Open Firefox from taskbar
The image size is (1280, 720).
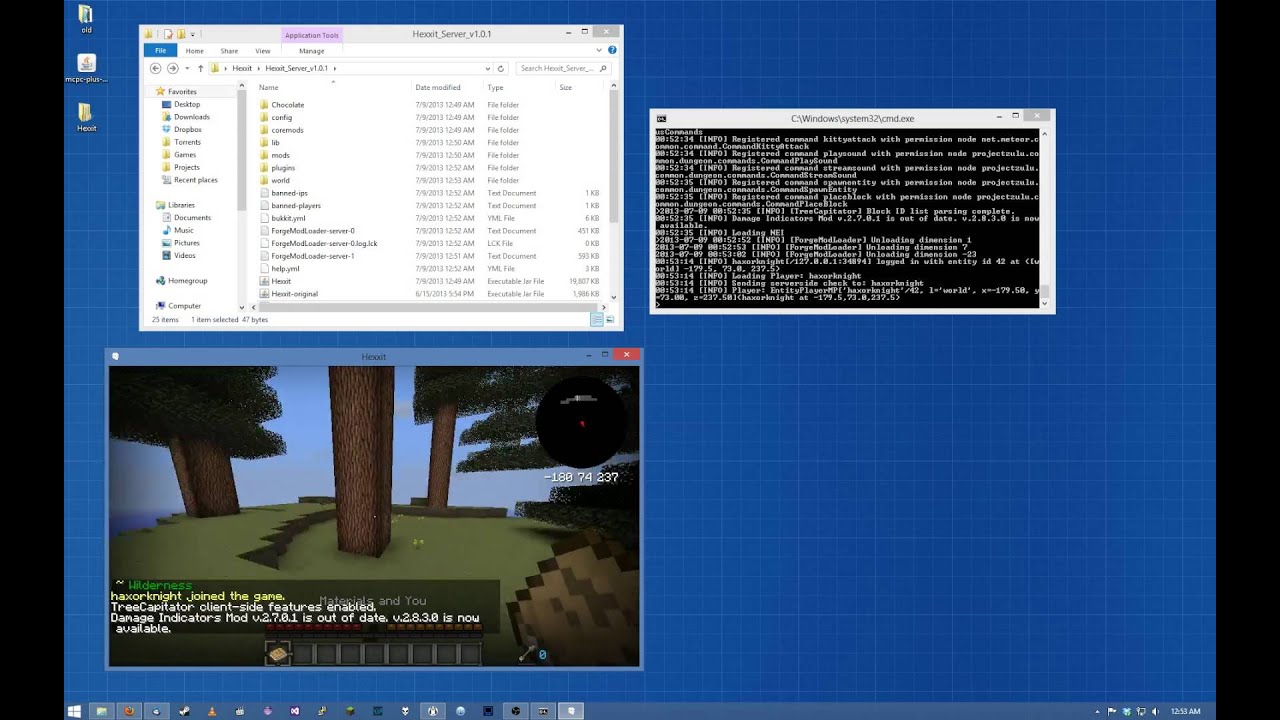pos(129,711)
